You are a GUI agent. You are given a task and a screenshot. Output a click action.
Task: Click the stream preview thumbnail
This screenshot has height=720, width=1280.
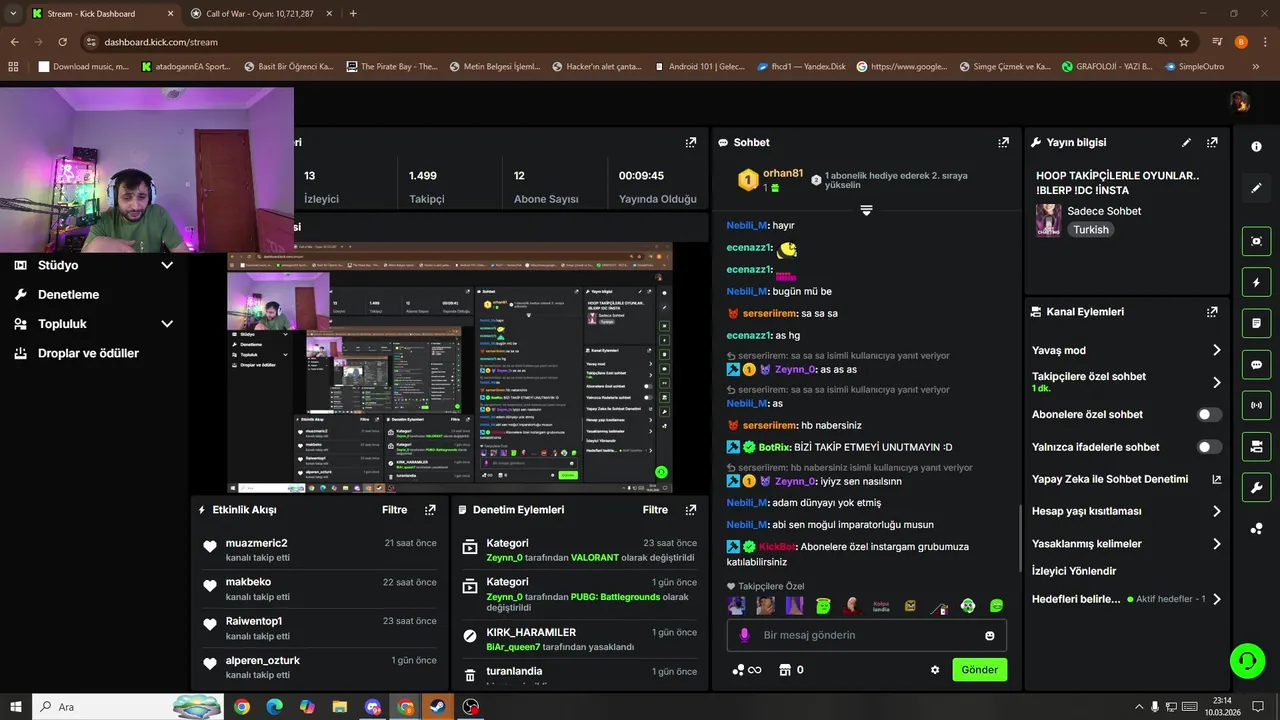(x=450, y=368)
